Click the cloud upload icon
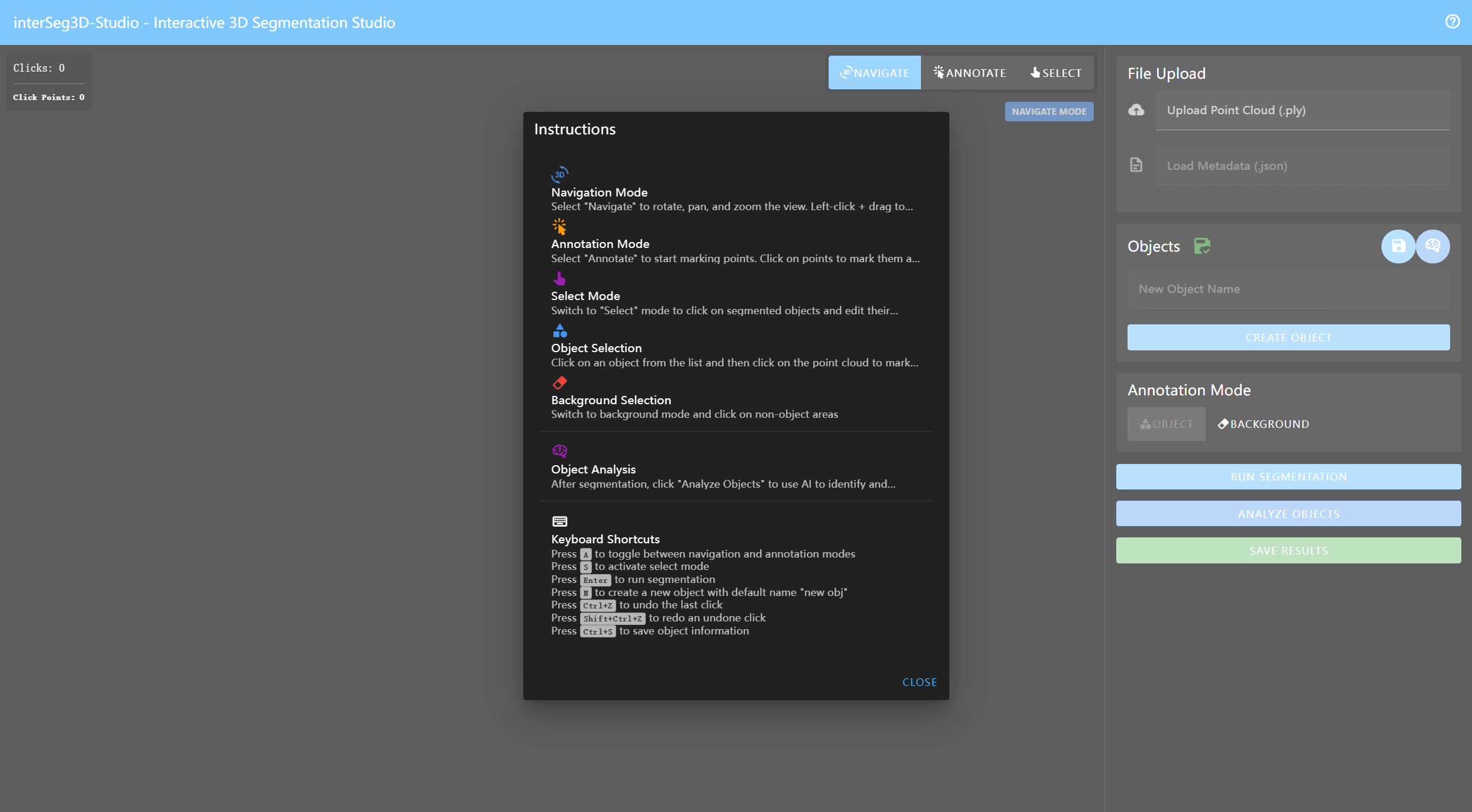 point(1136,110)
